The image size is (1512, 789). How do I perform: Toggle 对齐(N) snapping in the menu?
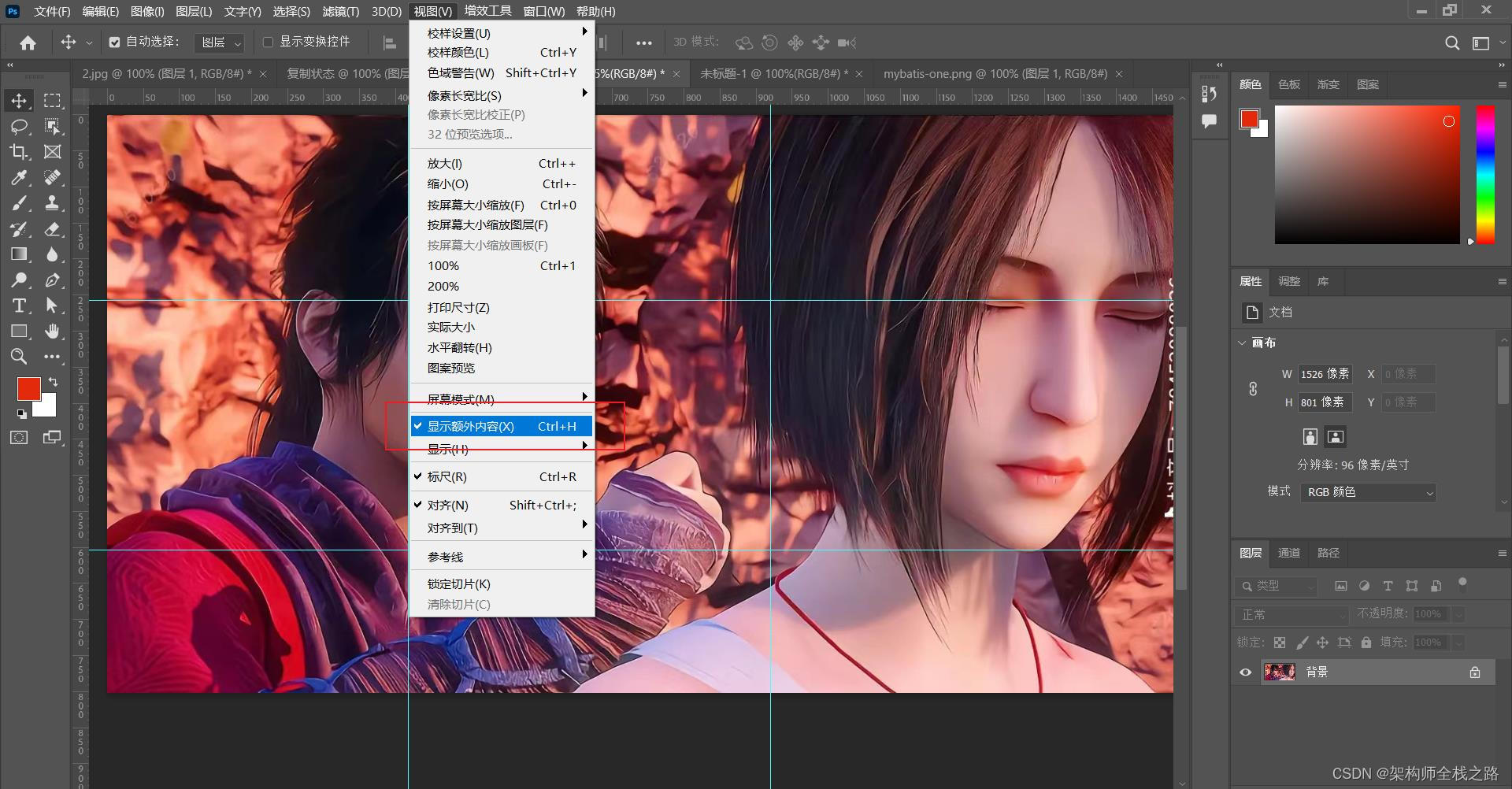pos(502,505)
